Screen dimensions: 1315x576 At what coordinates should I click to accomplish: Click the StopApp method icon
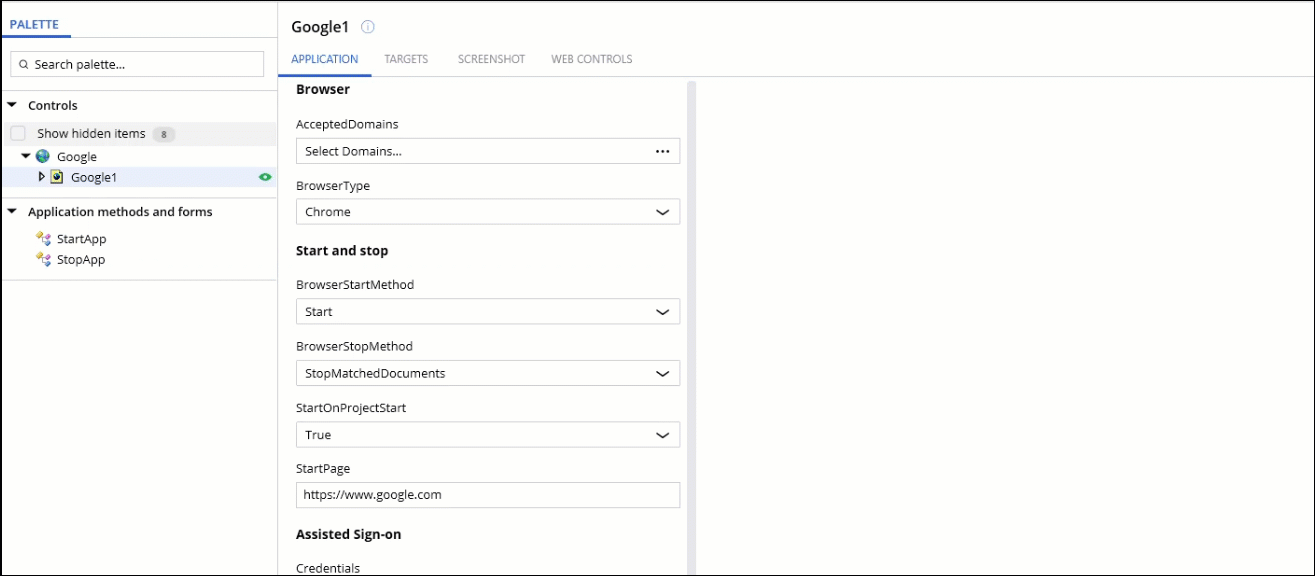click(43, 259)
